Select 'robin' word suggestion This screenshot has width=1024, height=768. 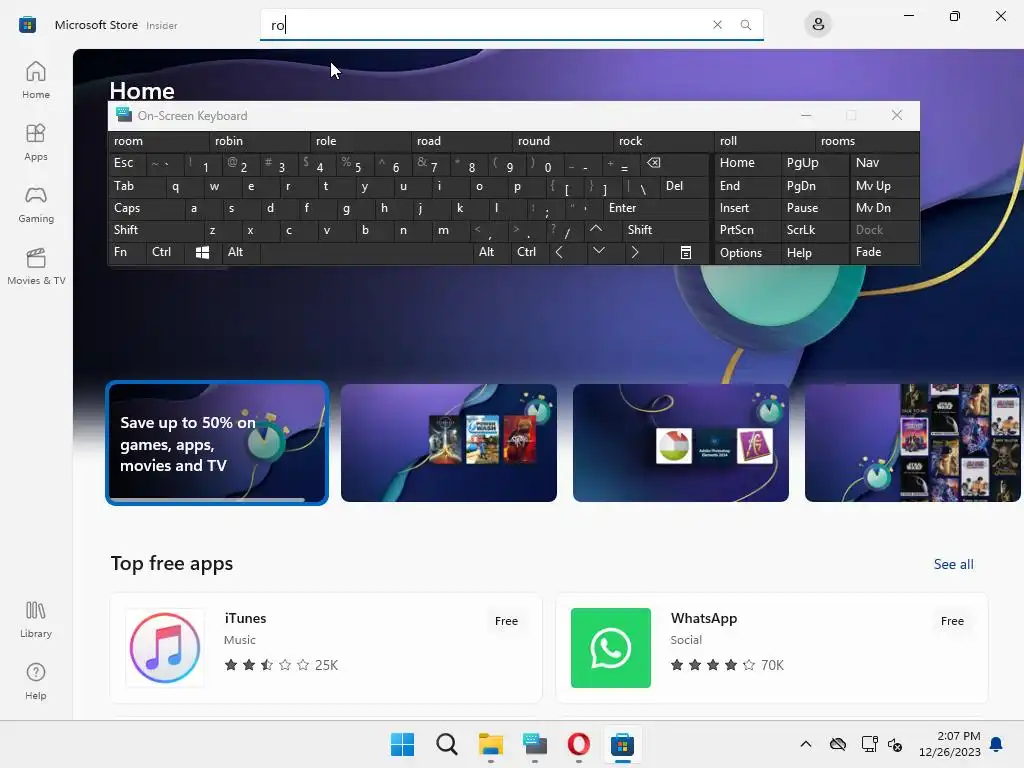pos(259,141)
